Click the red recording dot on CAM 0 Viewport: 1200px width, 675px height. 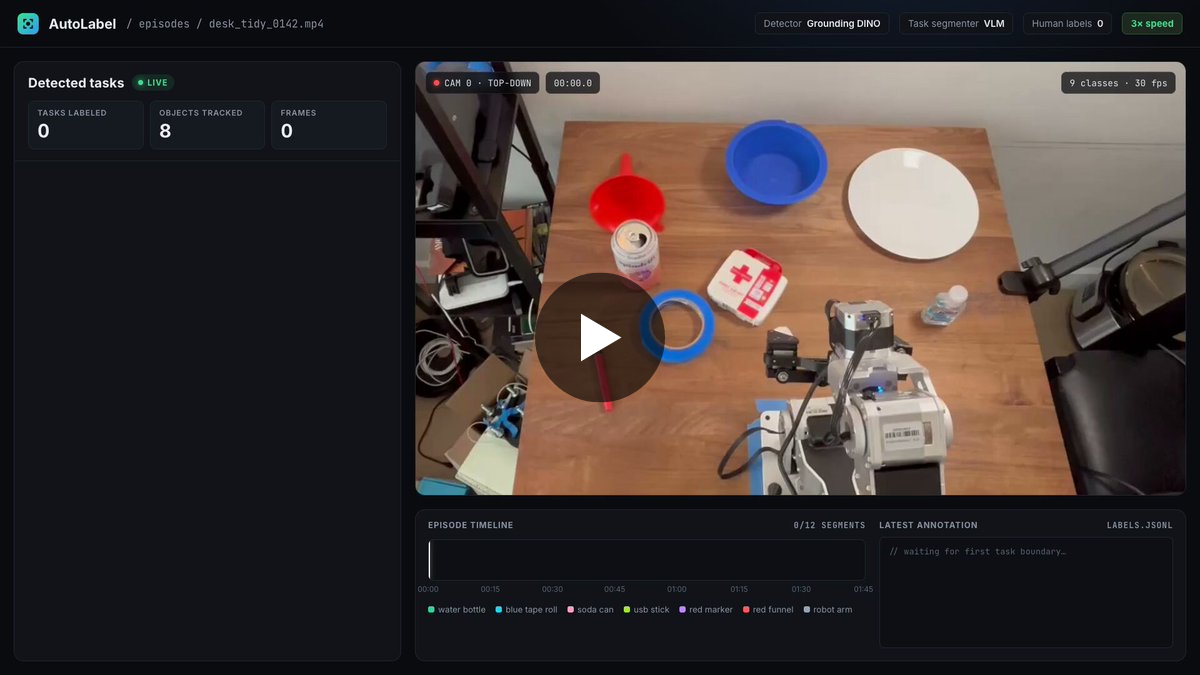437,83
